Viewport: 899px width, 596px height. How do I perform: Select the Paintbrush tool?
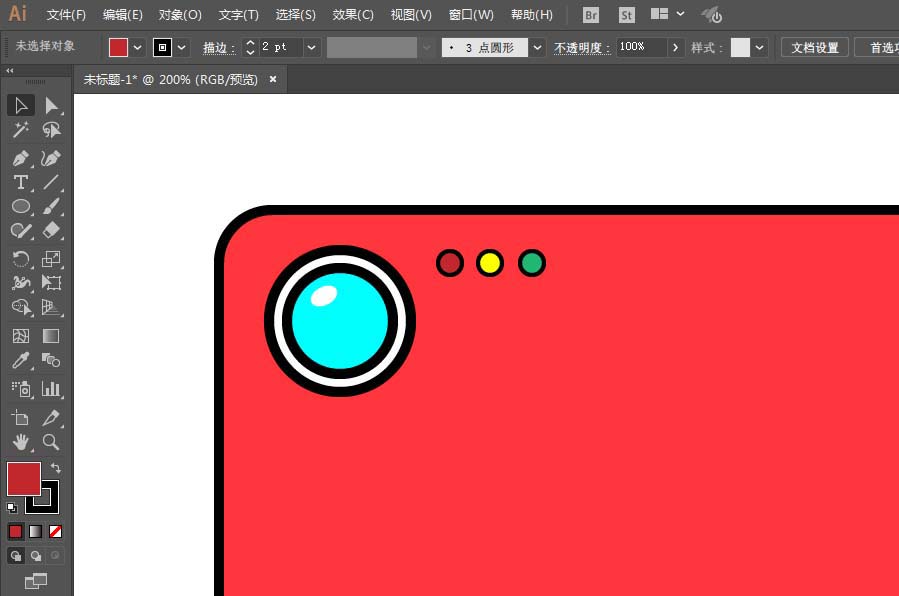(x=51, y=206)
